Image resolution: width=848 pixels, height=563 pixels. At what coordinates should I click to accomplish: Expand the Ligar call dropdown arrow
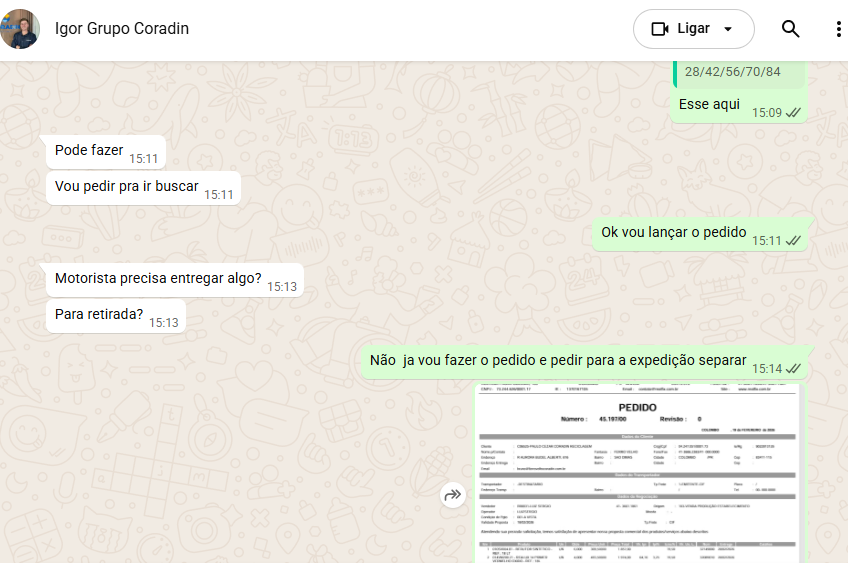[728, 29]
